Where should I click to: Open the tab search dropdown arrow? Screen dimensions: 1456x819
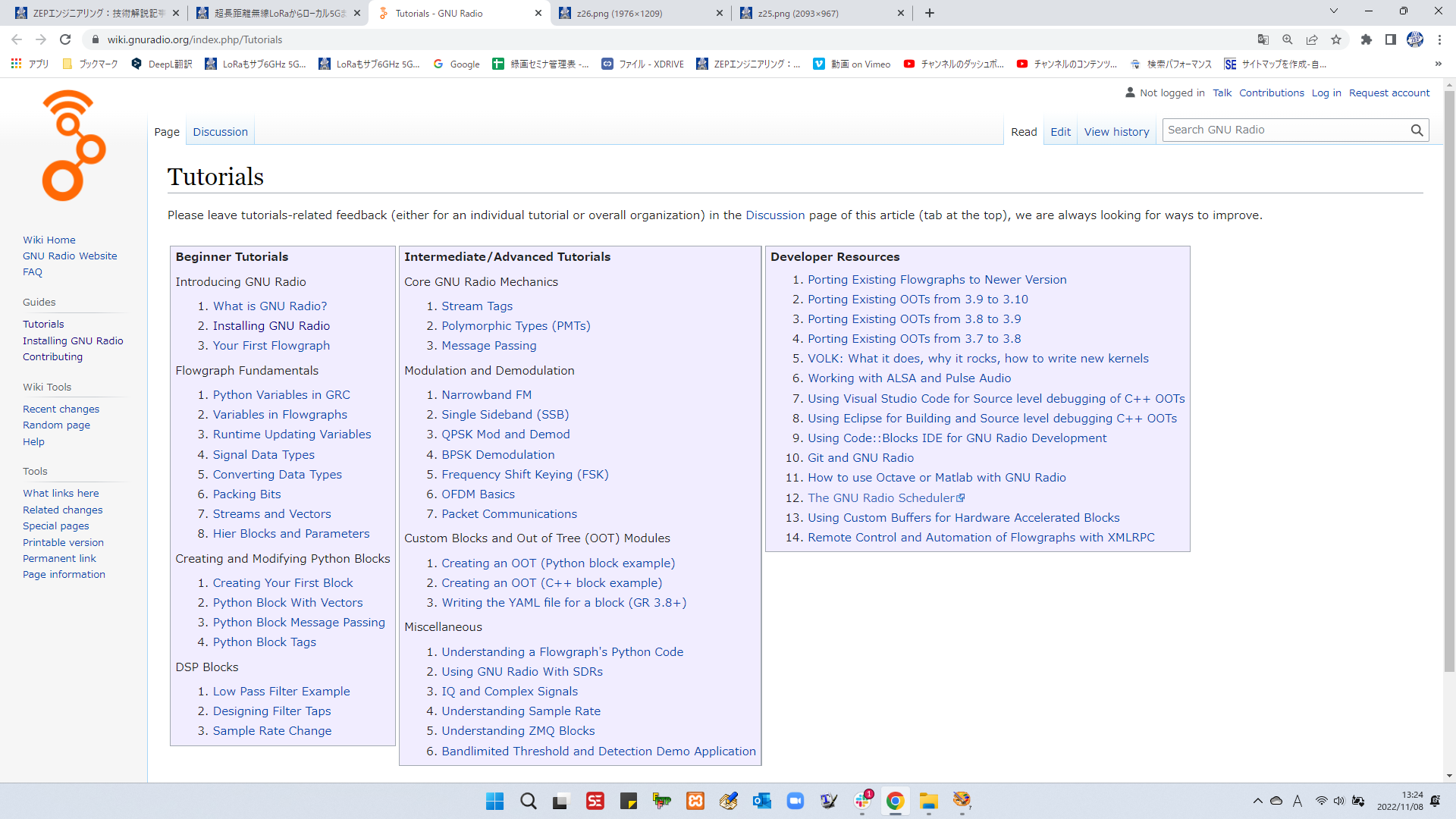(1333, 11)
